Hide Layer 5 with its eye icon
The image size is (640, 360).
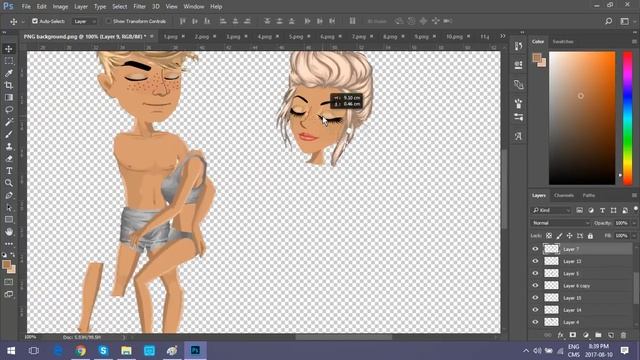(535, 273)
